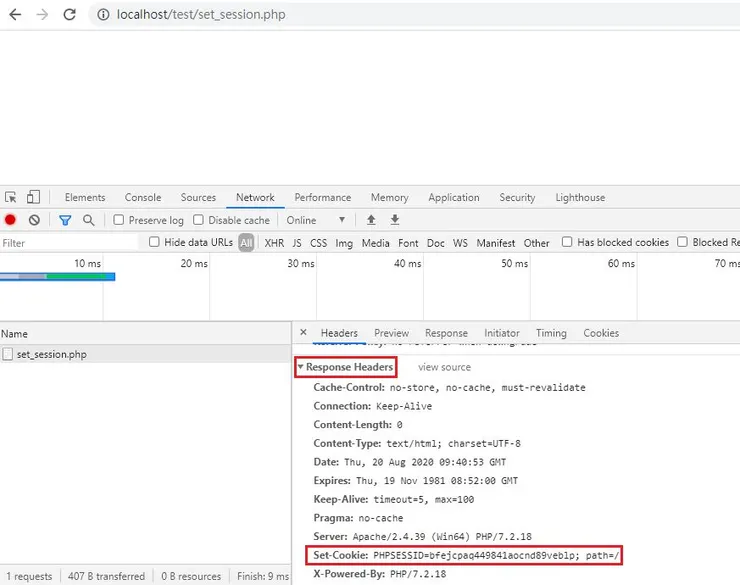740x585 pixels.
Task: Import HAR file with upload arrow
Action: pos(371,220)
